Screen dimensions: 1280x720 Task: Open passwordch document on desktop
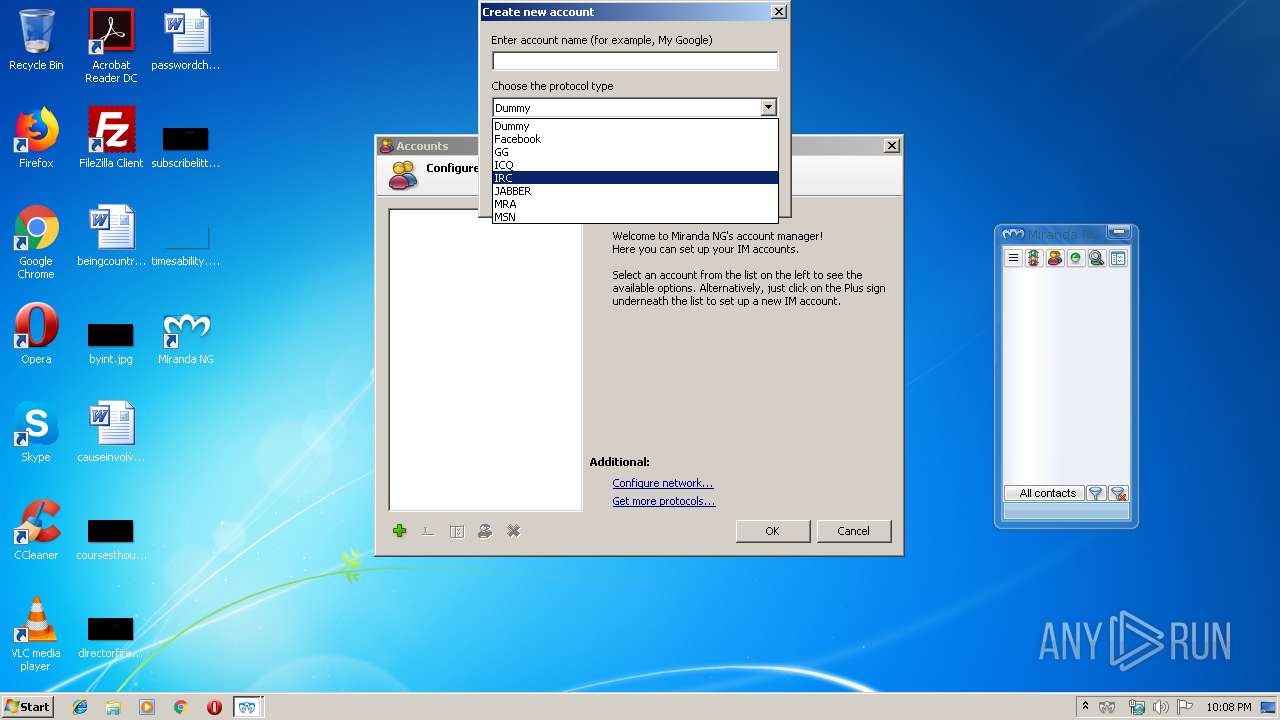(x=186, y=40)
